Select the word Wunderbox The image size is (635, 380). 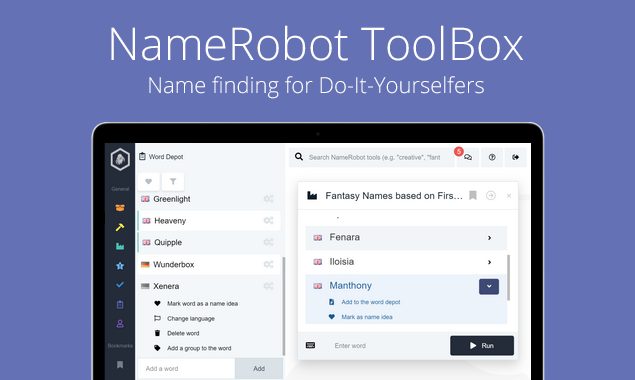tap(174, 265)
